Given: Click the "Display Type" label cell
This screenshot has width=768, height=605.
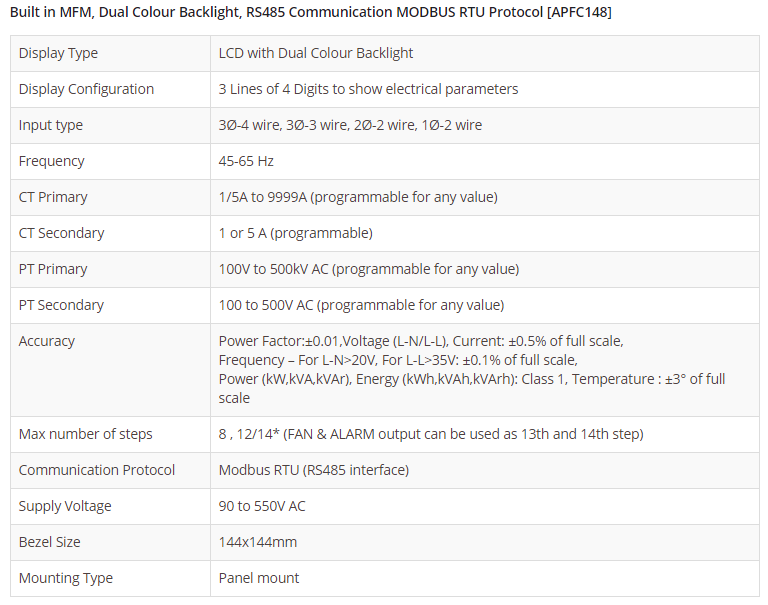Looking at the screenshot, I should [58, 53].
